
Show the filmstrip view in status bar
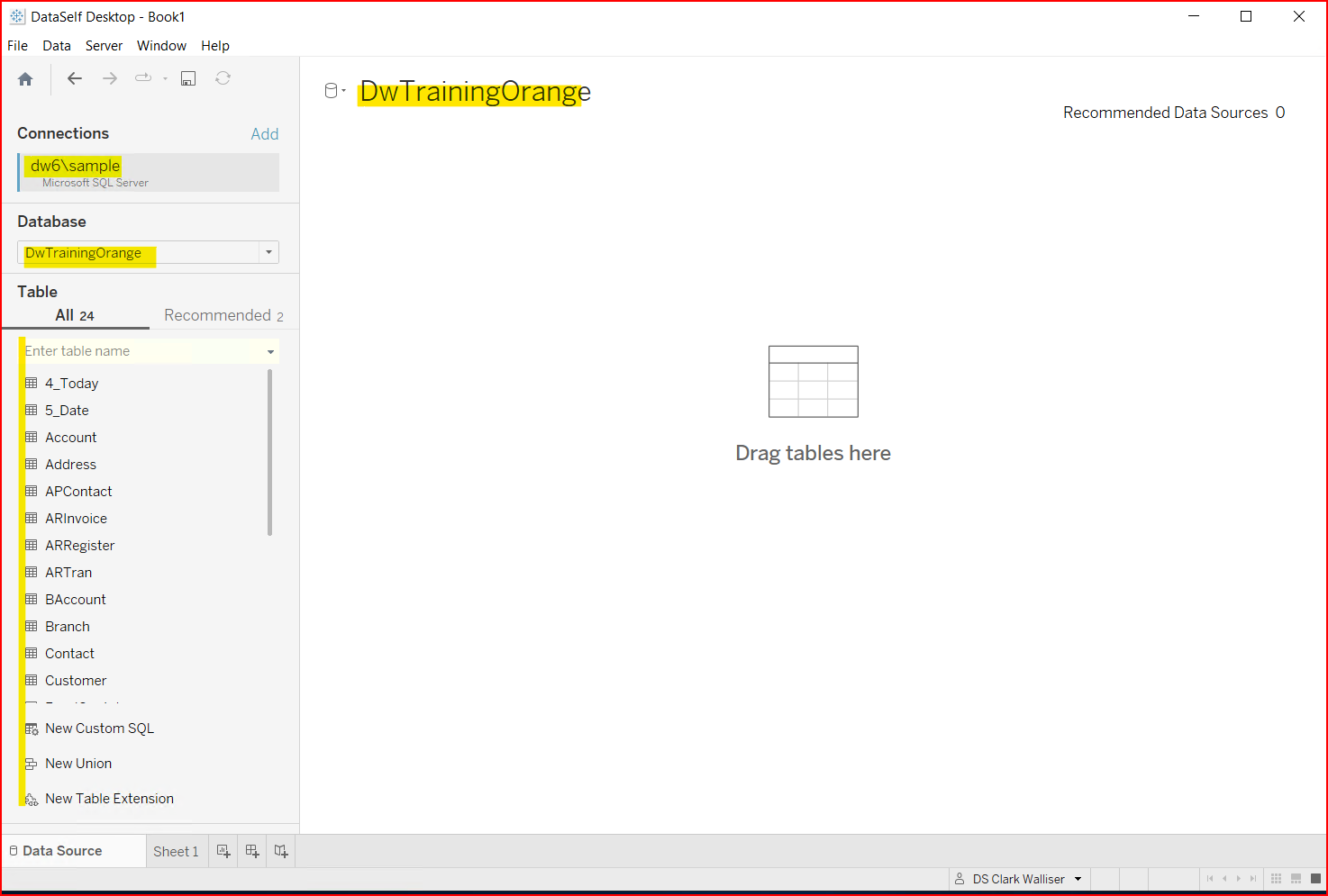[x=1296, y=879]
